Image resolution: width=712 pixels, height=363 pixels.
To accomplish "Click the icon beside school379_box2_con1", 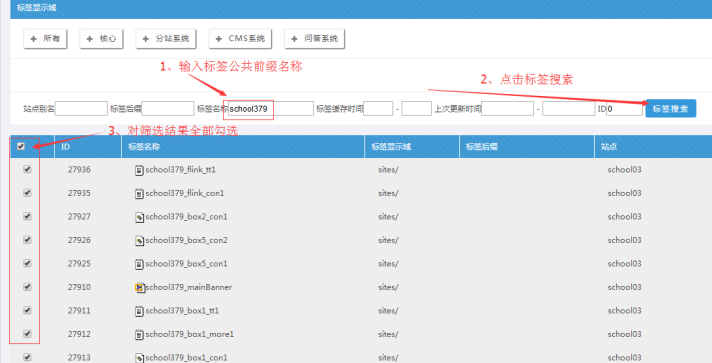I will [x=139, y=218].
